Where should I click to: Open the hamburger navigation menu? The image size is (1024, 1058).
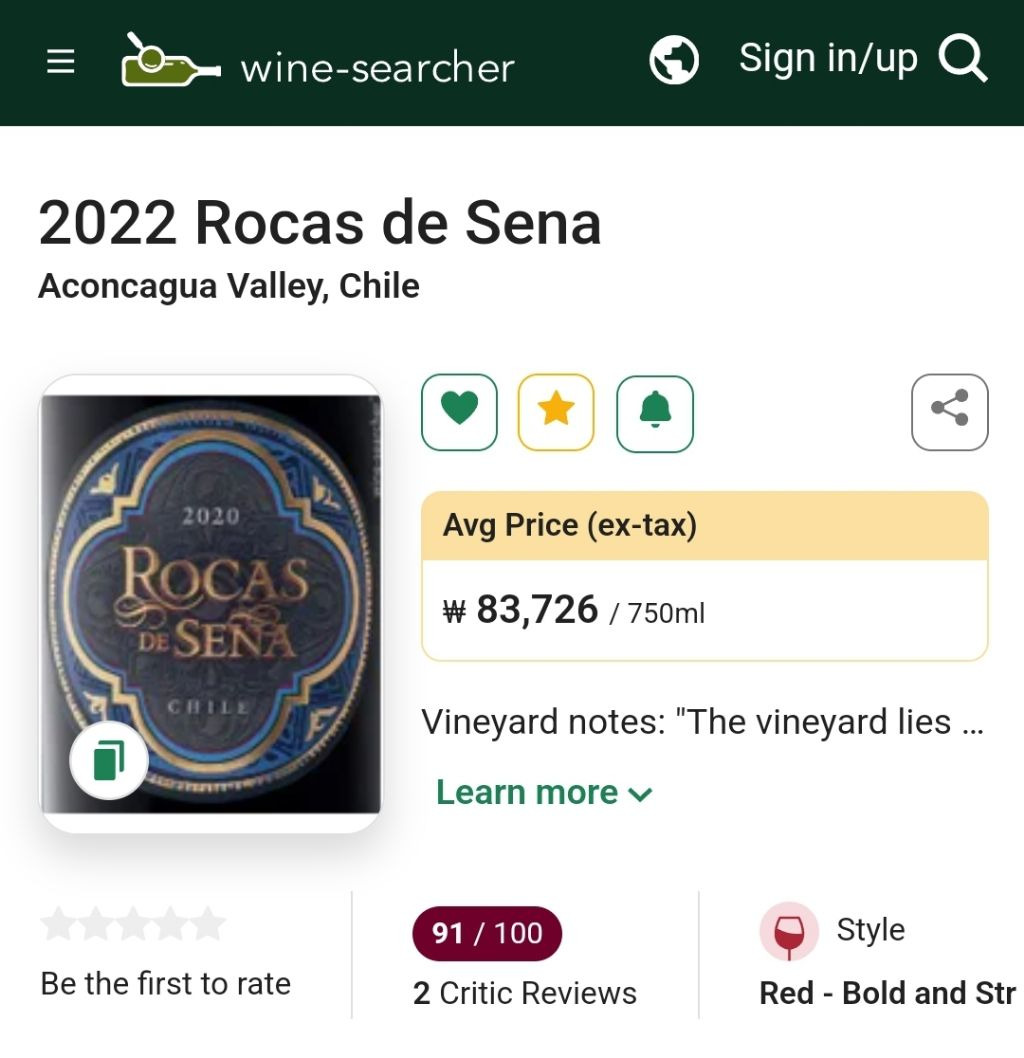(61, 62)
